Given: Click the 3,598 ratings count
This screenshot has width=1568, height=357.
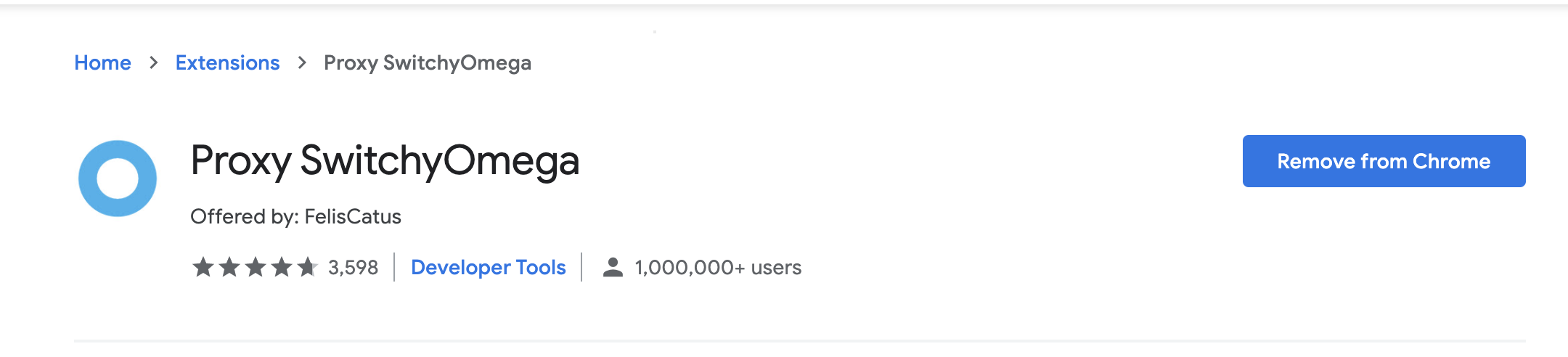Looking at the screenshot, I should click(353, 268).
